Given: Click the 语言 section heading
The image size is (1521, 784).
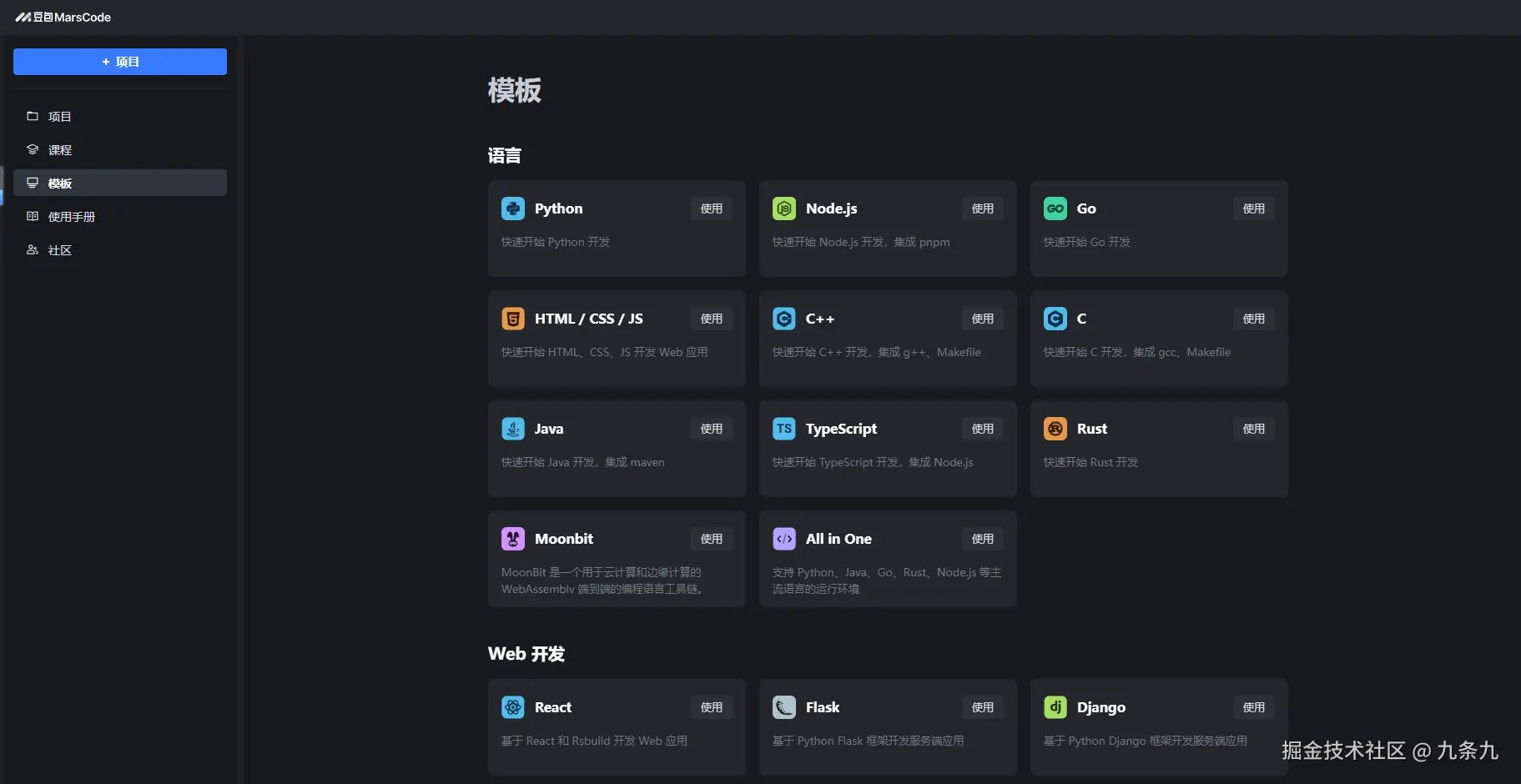Looking at the screenshot, I should [505, 155].
